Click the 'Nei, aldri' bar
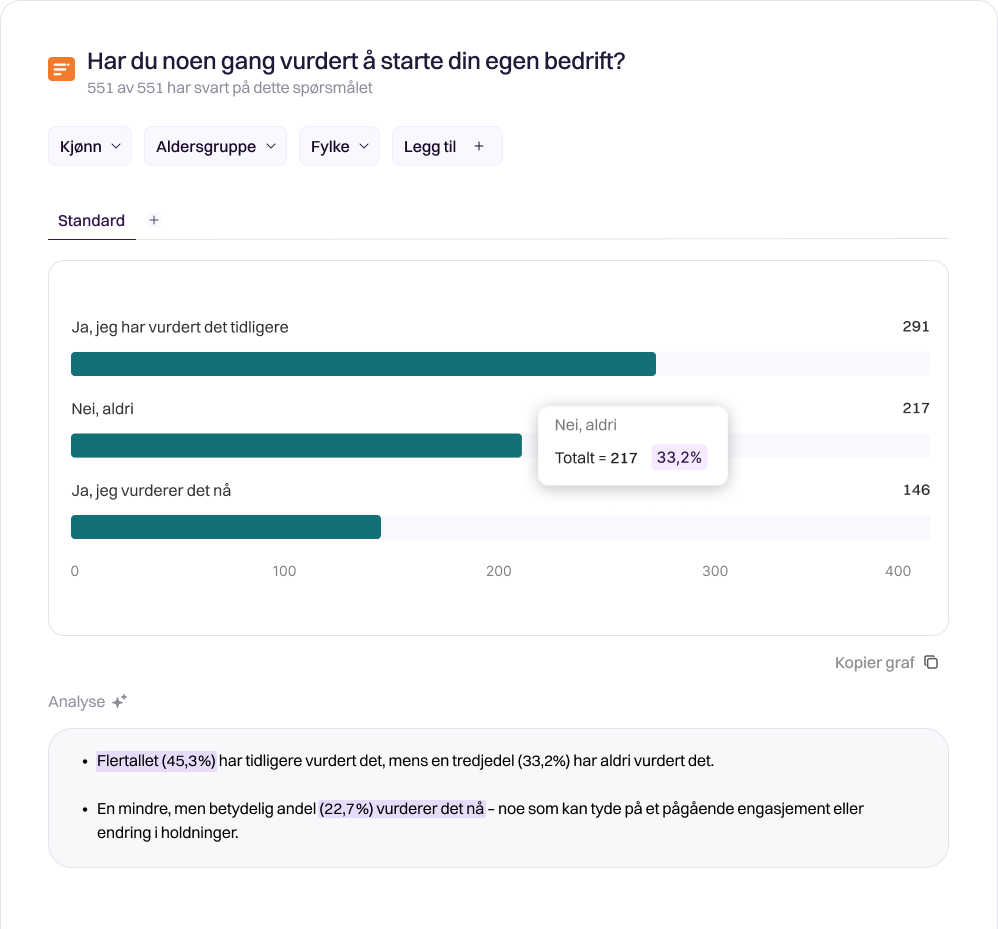This screenshot has width=998, height=929. pos(296,446)
